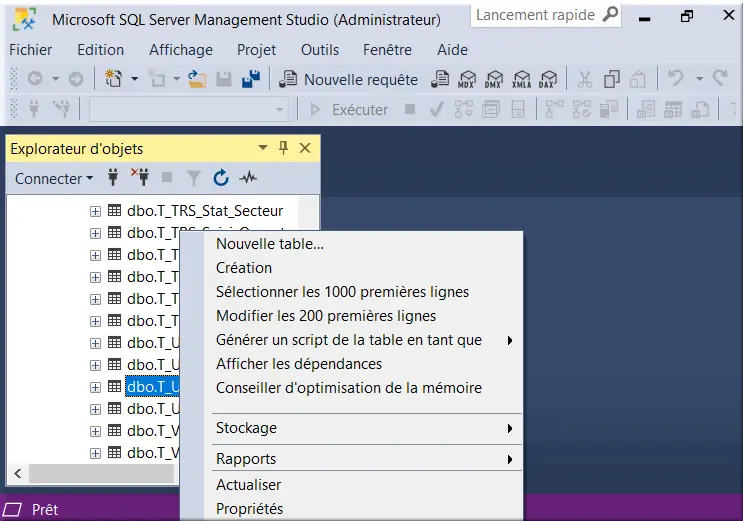Click the cancel query stop icon
This screenshot has height=521, width=743.
[x=410, y=110]
